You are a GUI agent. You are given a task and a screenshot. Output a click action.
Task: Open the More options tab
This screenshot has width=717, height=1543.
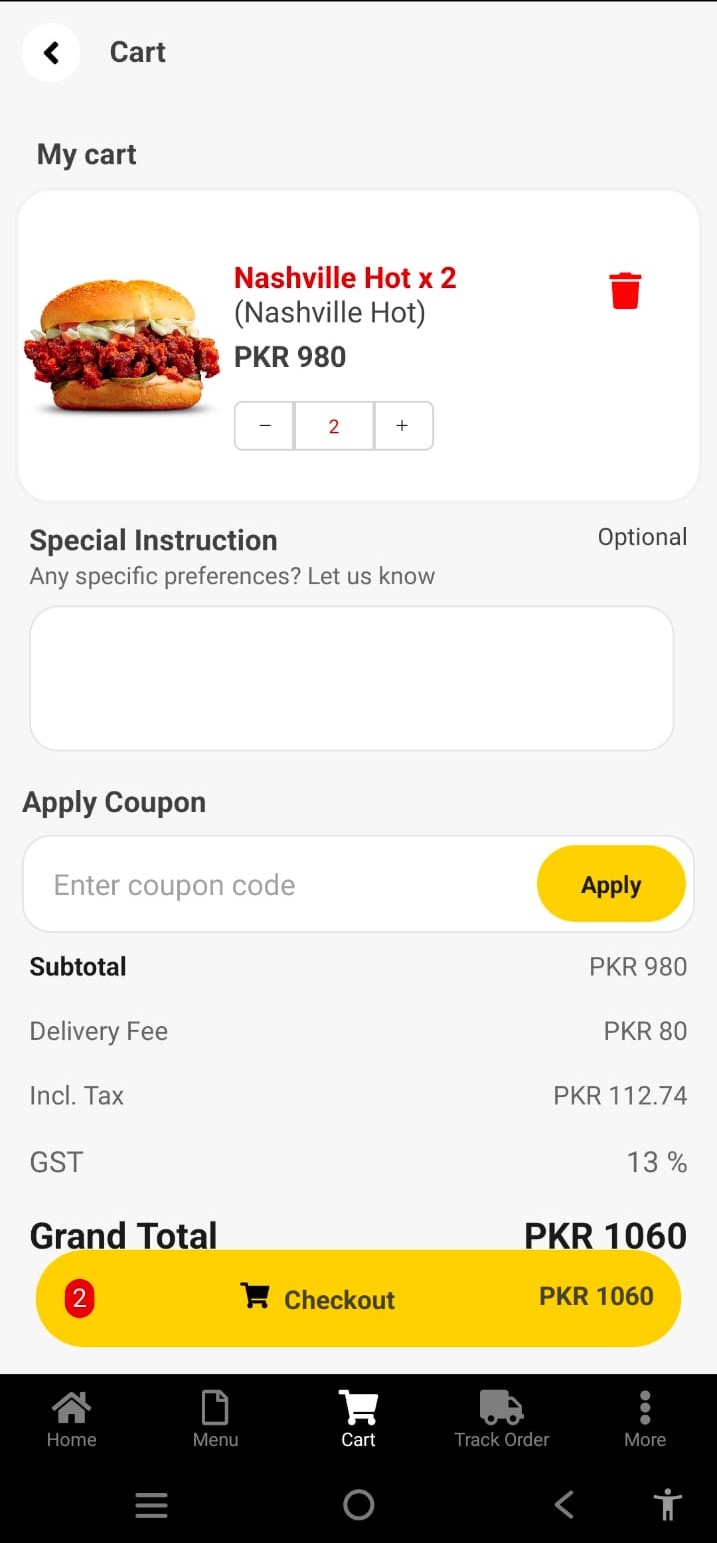pos(645,1419)
